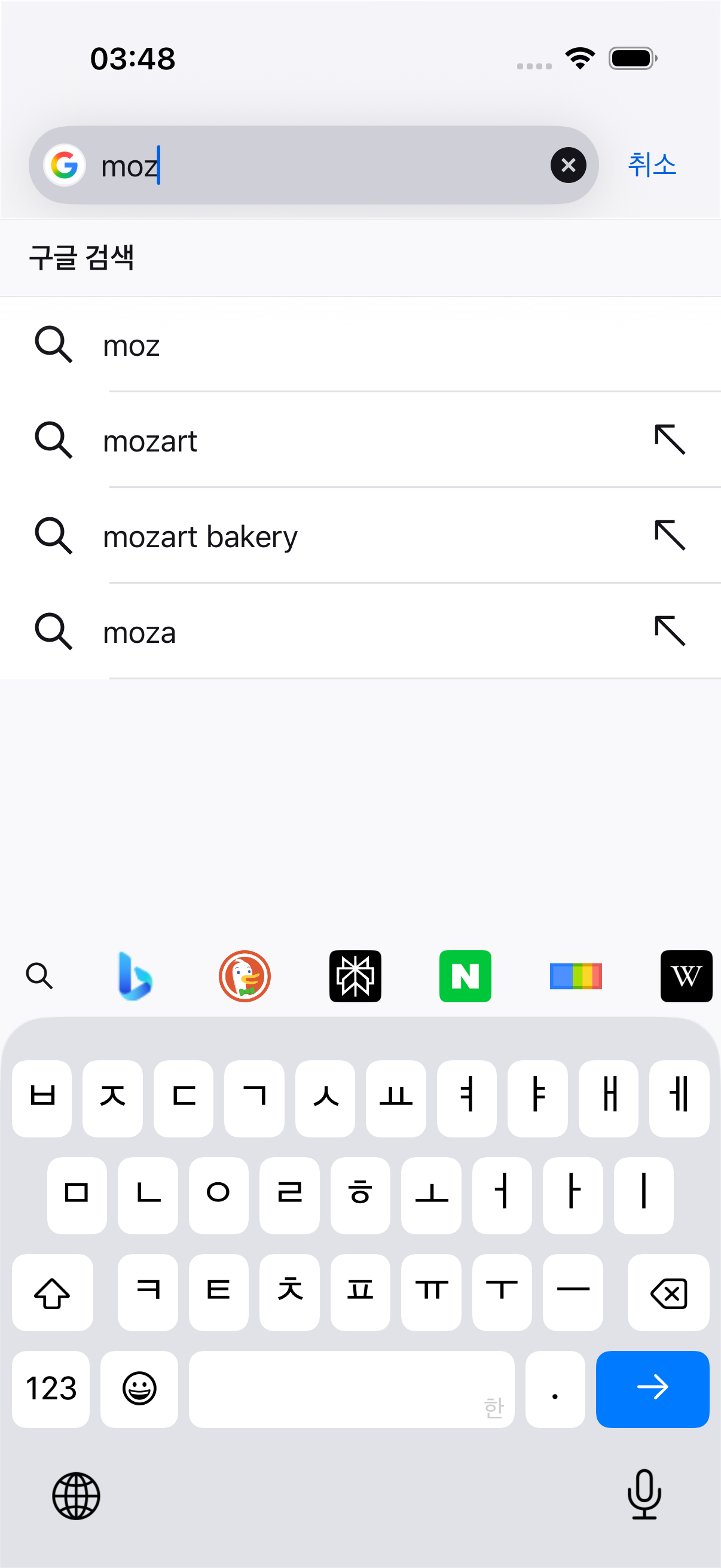Pick the Naver search engine icon
Image resolution: width=721 pixels, height=1568 pixels.
pyautogui.click(x=465, y=976)
